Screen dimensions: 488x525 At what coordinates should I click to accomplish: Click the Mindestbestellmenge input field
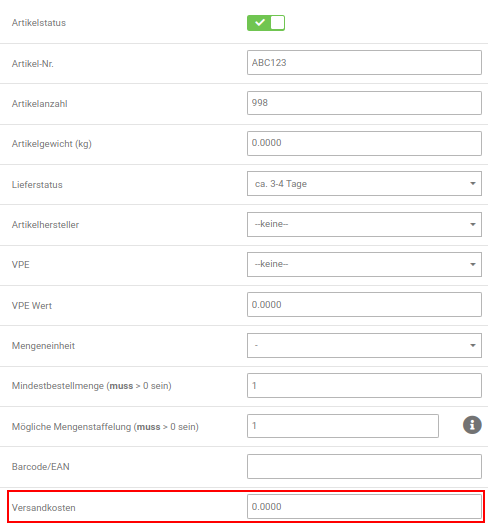[364, 385]
